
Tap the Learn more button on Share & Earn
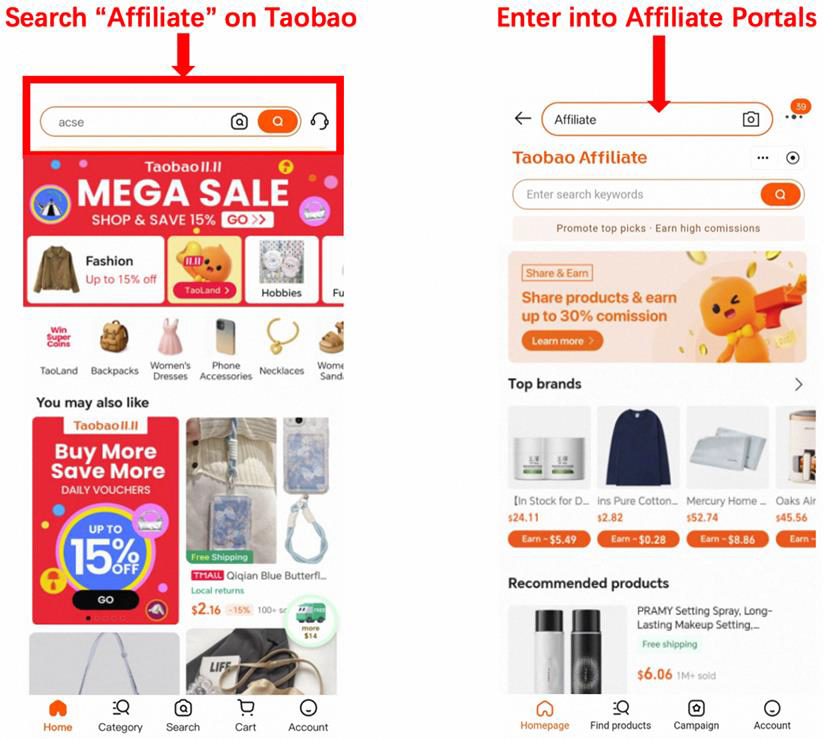click(562, 341)
